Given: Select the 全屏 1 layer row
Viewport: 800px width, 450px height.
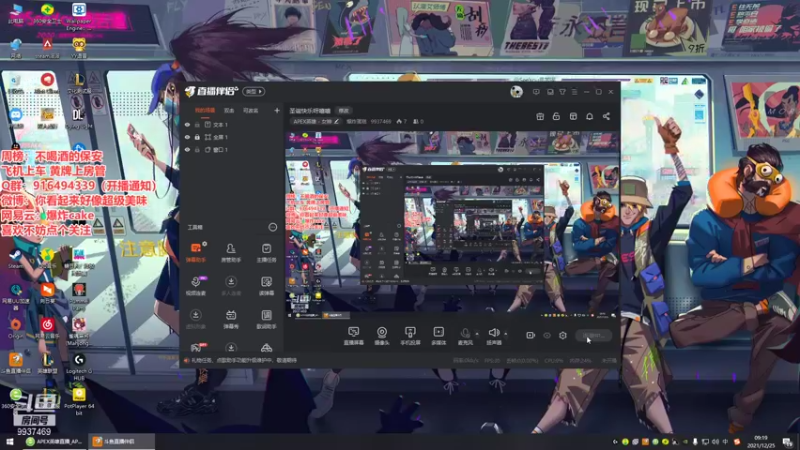Looking at the screenshot, I should coord(232,137).
